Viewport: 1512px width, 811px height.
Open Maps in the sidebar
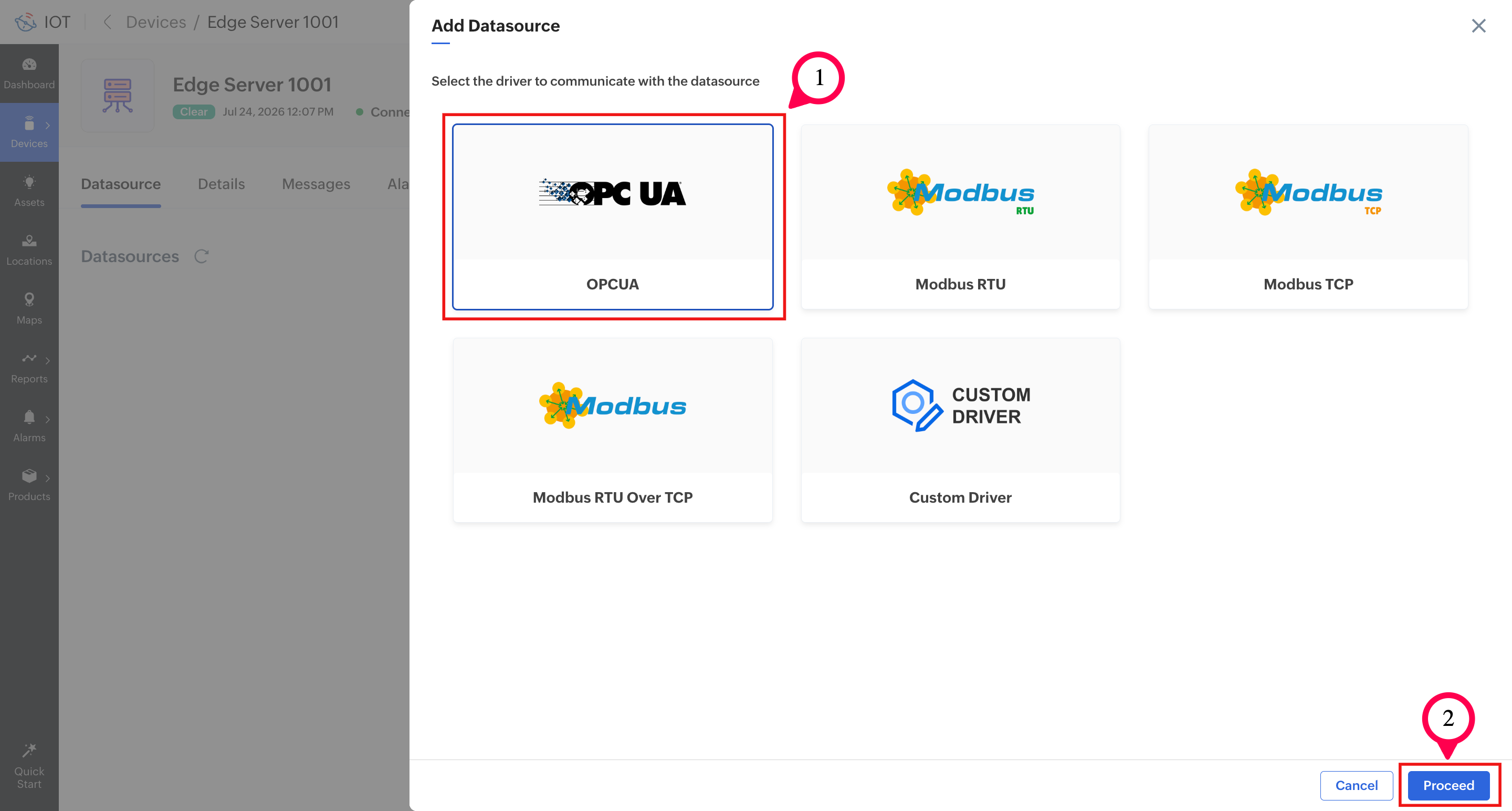pos(29,309)
